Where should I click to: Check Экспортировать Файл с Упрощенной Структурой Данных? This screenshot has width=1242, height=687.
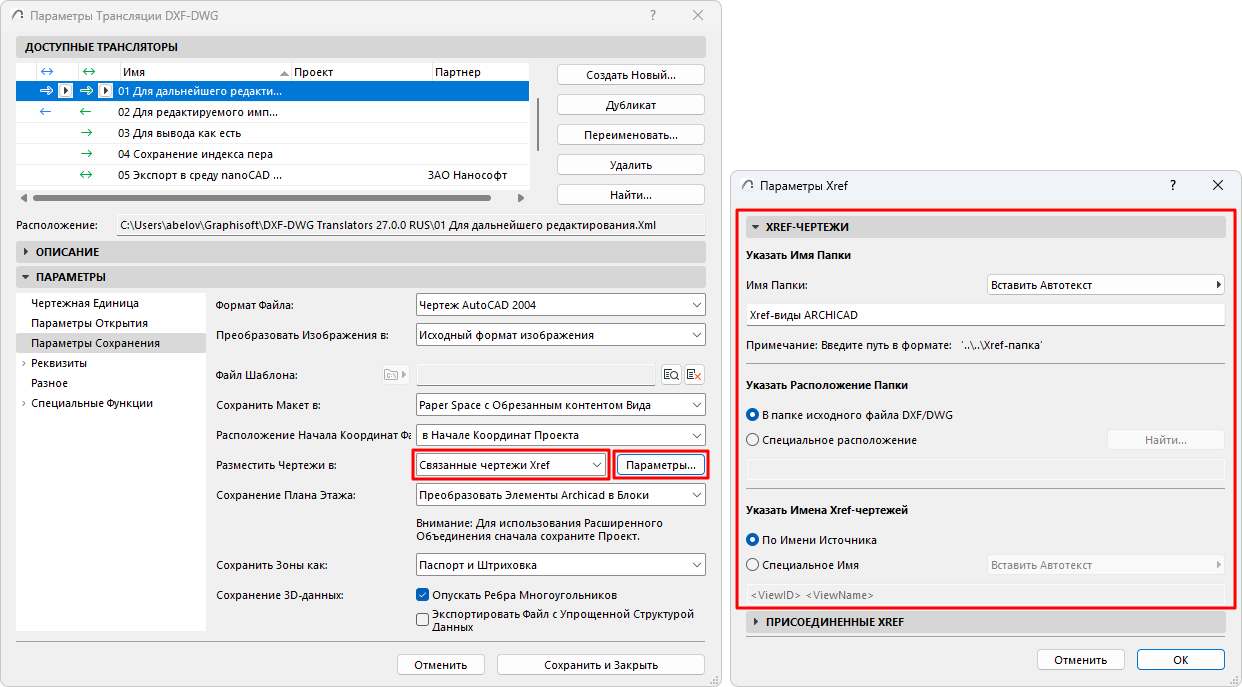(422, 620)
